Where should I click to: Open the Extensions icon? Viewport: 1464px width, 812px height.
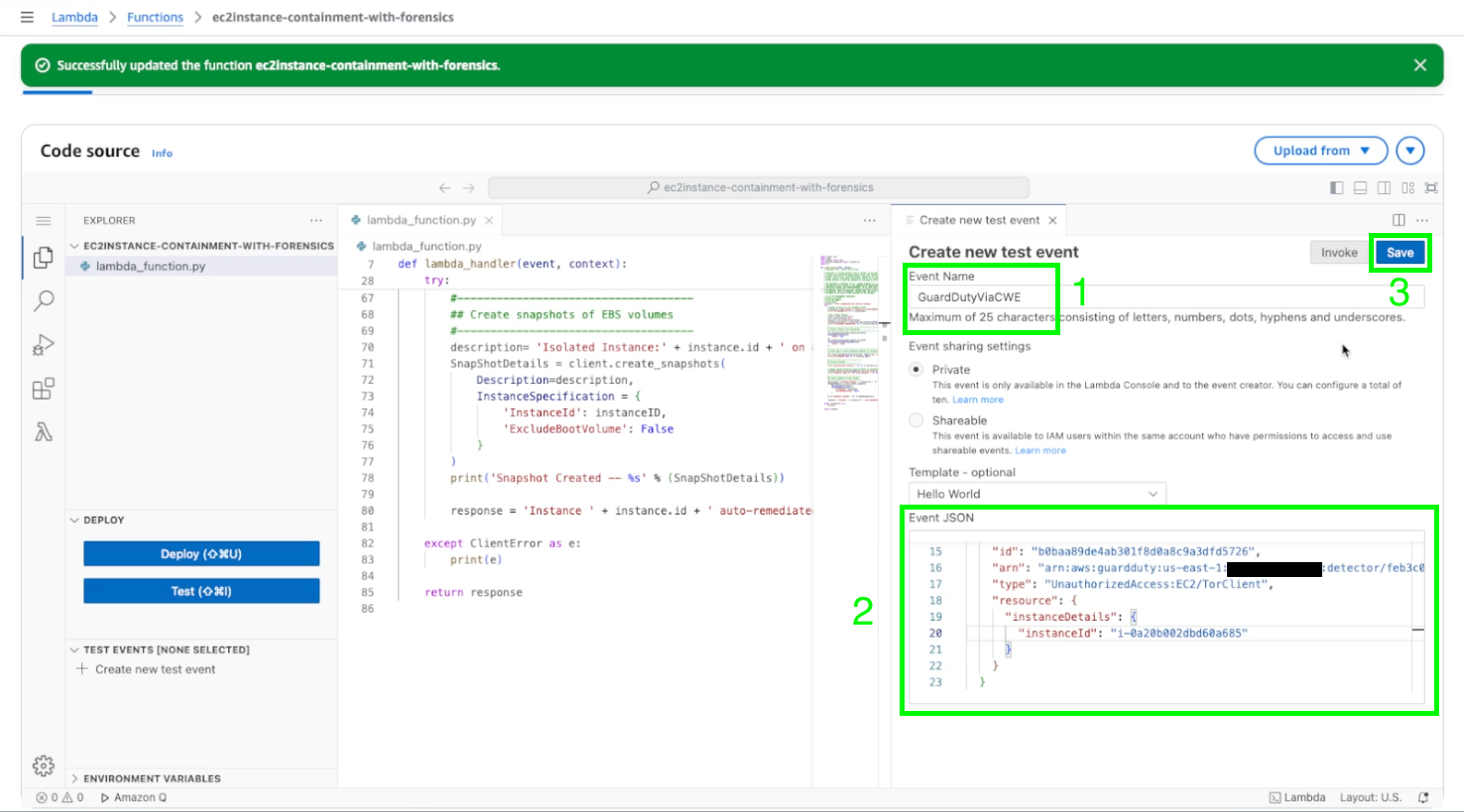43,389
